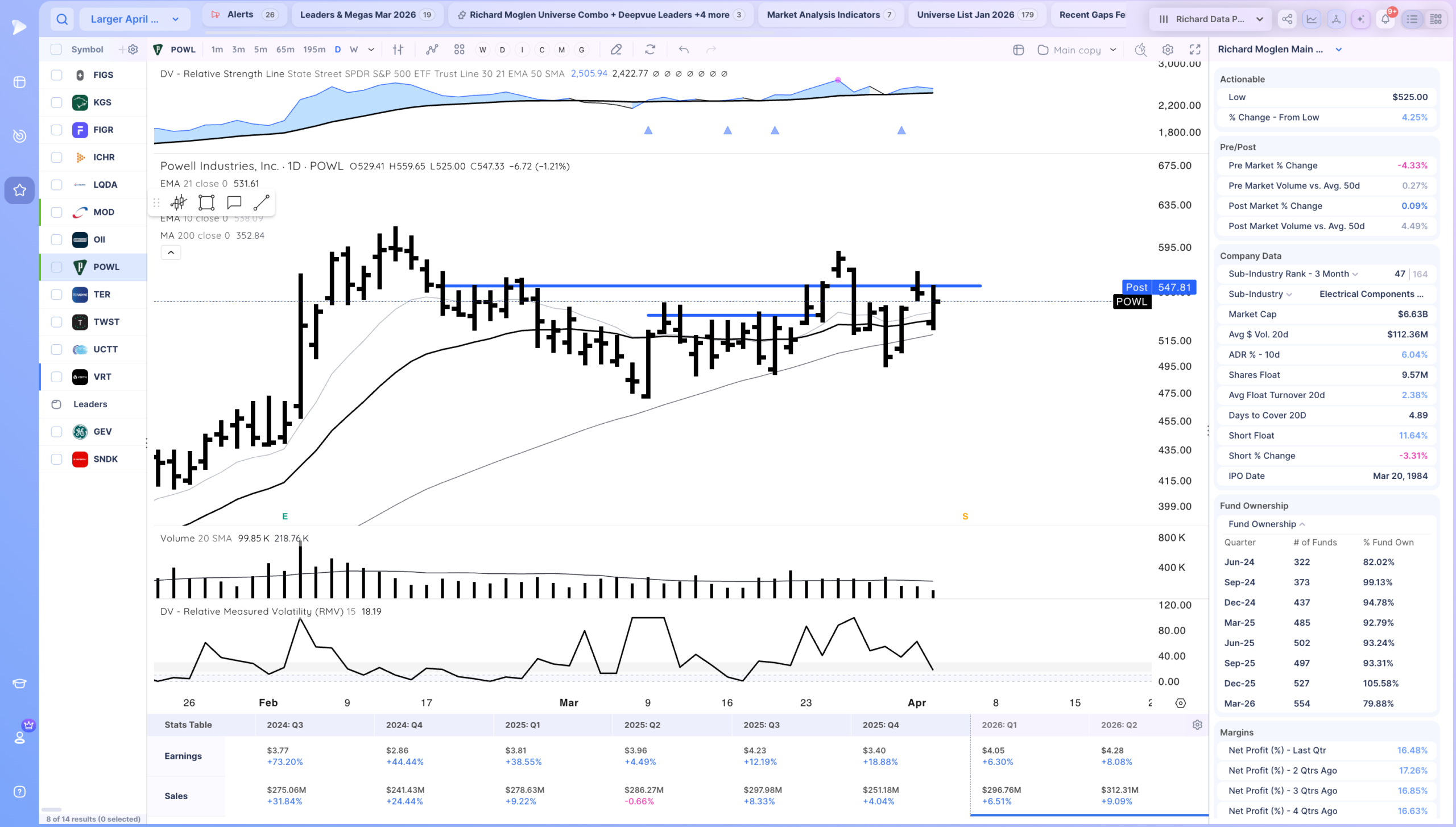Click the undo arrow in chart toolbar

point(684,49)
